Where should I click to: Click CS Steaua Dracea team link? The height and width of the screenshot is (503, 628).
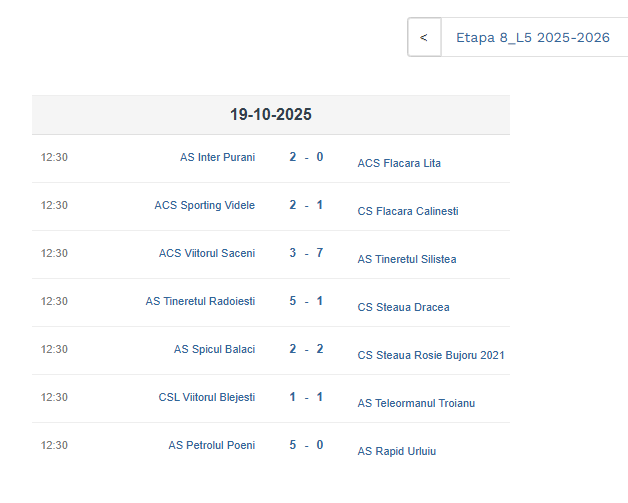point(403,307)
